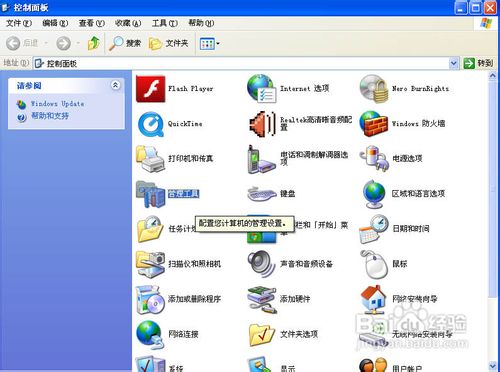Click the 帮助和支持 link
This screenshot has height=372, width=500.
point(50,116)
